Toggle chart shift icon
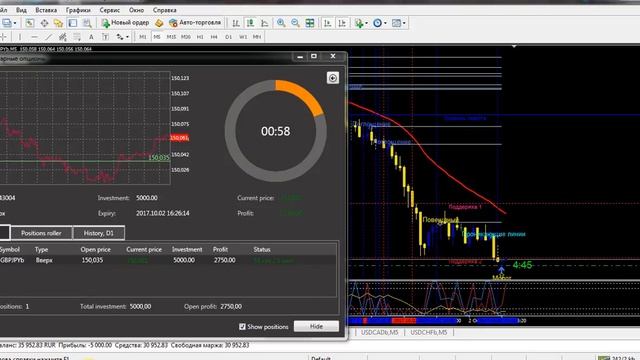Viewport: 640px width, 360px height. point(342,23)
